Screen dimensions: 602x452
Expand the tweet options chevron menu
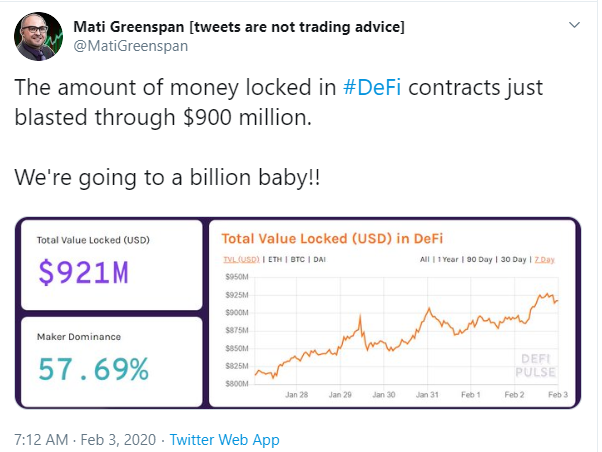pyautogui.click(x=574, y=25)
